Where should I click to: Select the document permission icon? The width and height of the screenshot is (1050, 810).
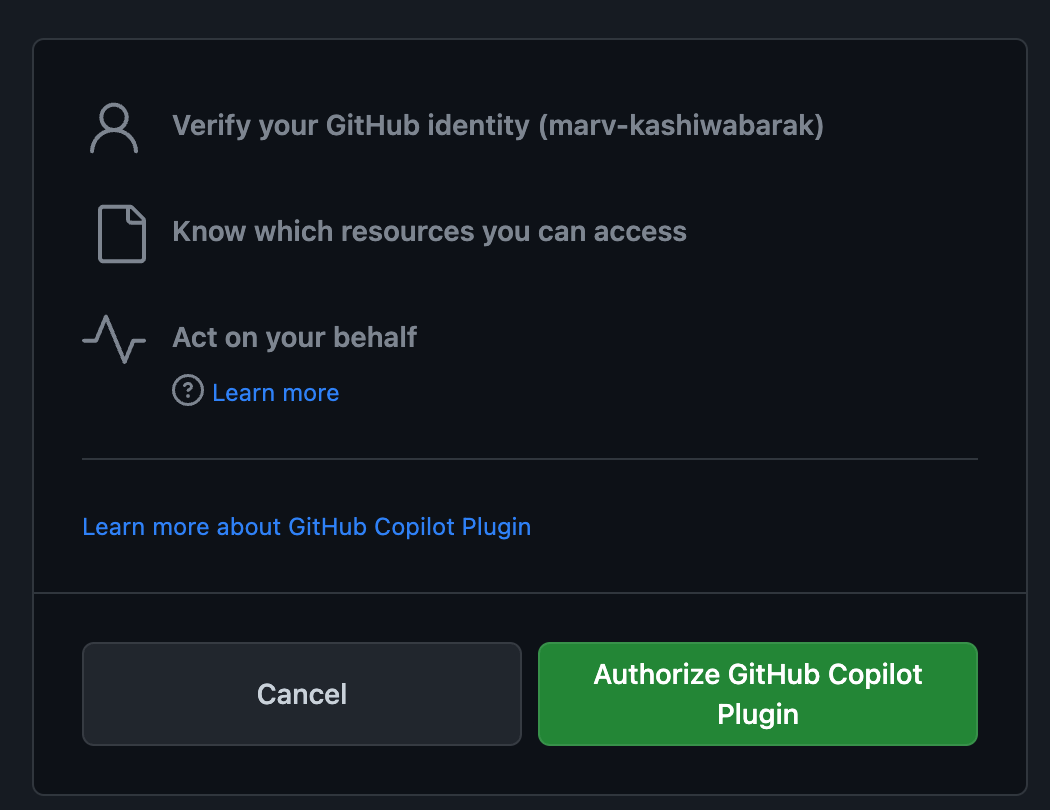[122, 234]
